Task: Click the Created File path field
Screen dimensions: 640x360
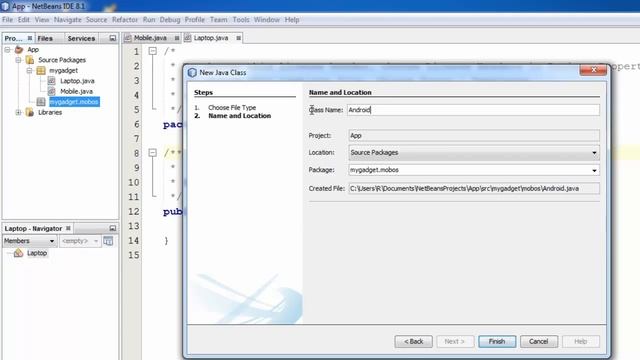Action: (473, 189)
